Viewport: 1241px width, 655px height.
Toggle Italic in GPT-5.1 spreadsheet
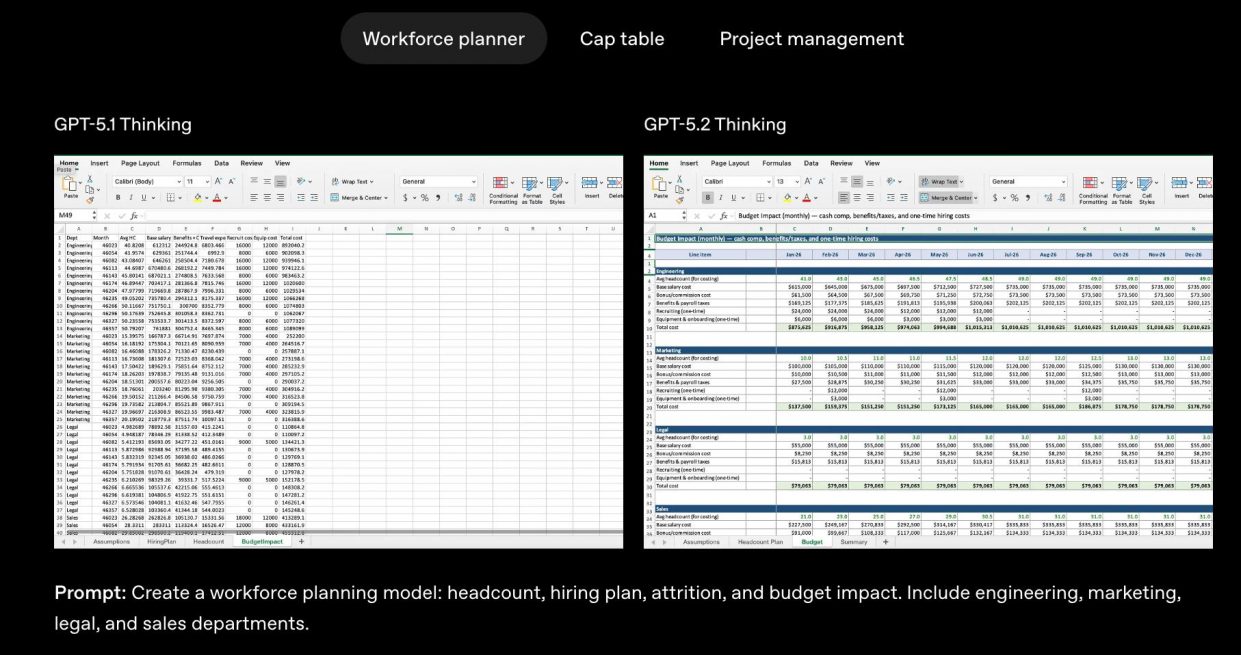click(131, 197)
